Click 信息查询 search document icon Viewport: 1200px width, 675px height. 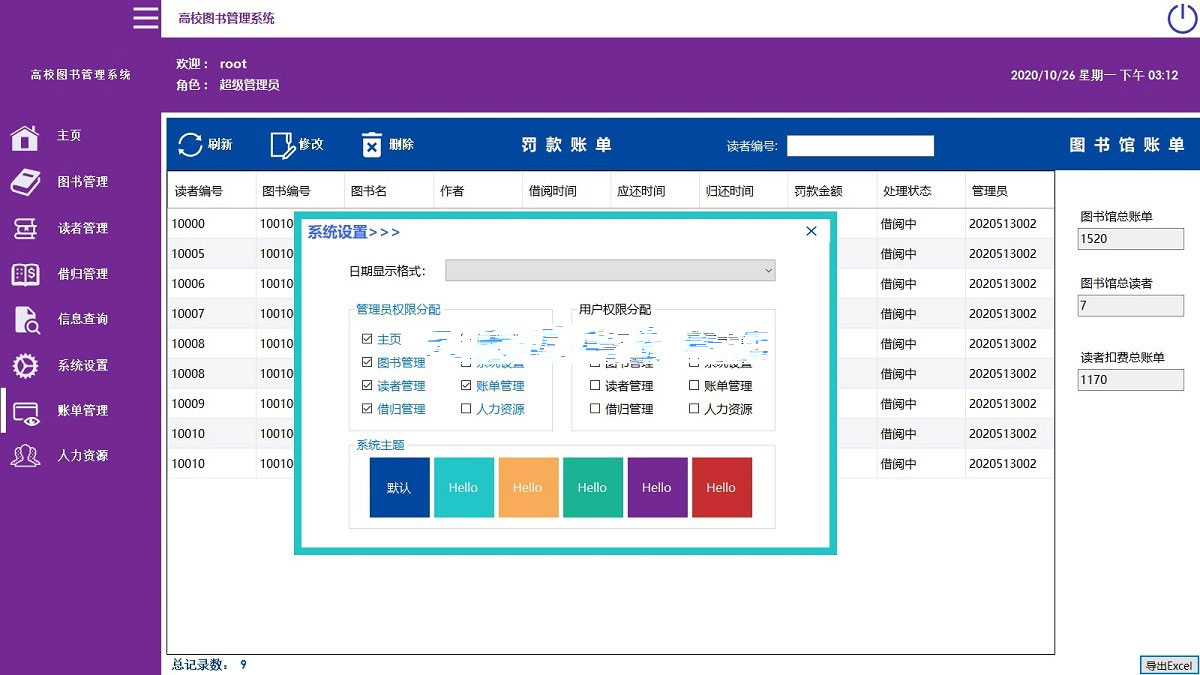click(x=25, y=320)
